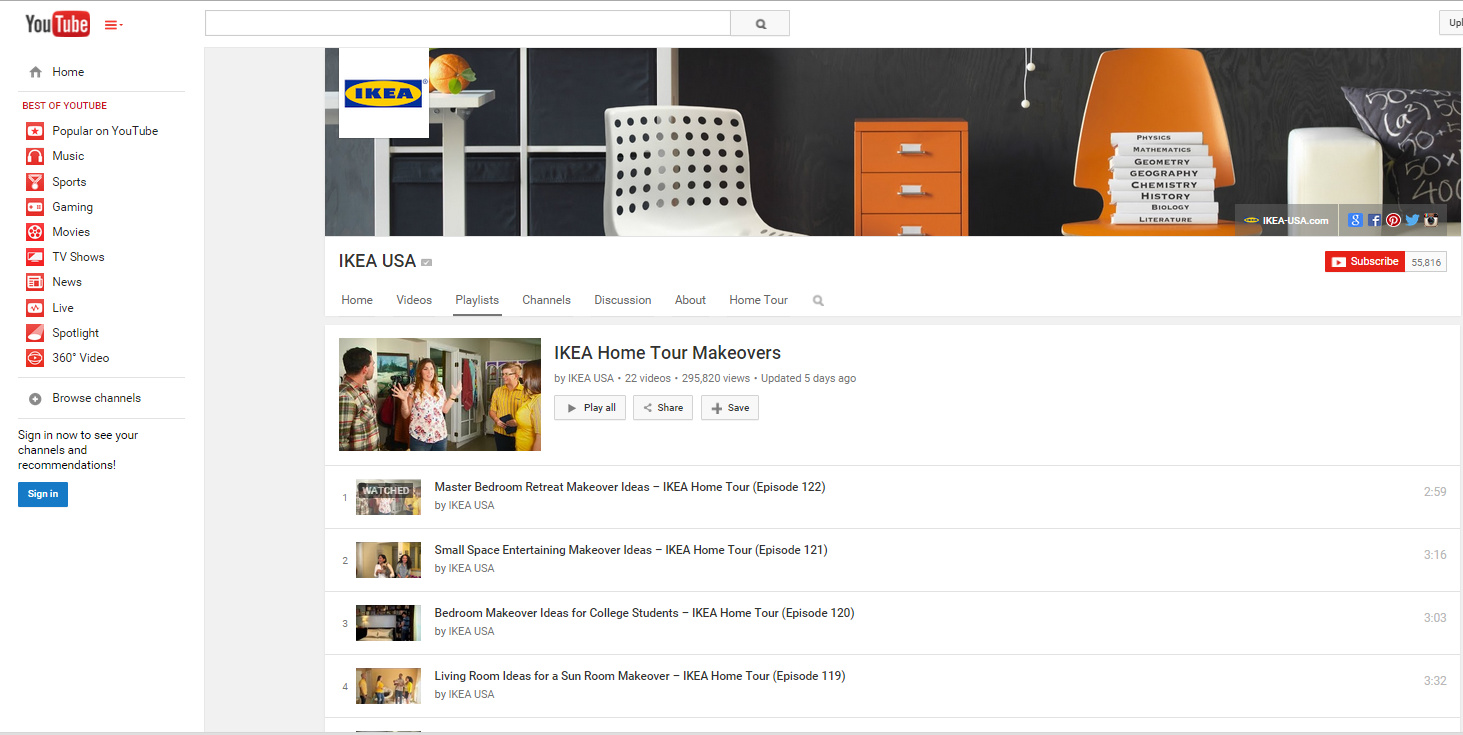This screenshot has height=735, width=1463.
Task: Click the YouTube logo
Action: (57, 24)
